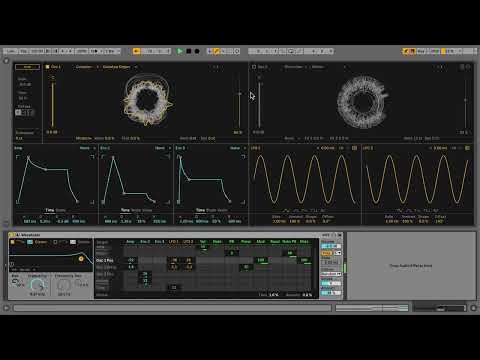This screenshot has height=360, width=480.
Task: Select the Amp envelope Slope tab
Action: (x=61, y=210)
